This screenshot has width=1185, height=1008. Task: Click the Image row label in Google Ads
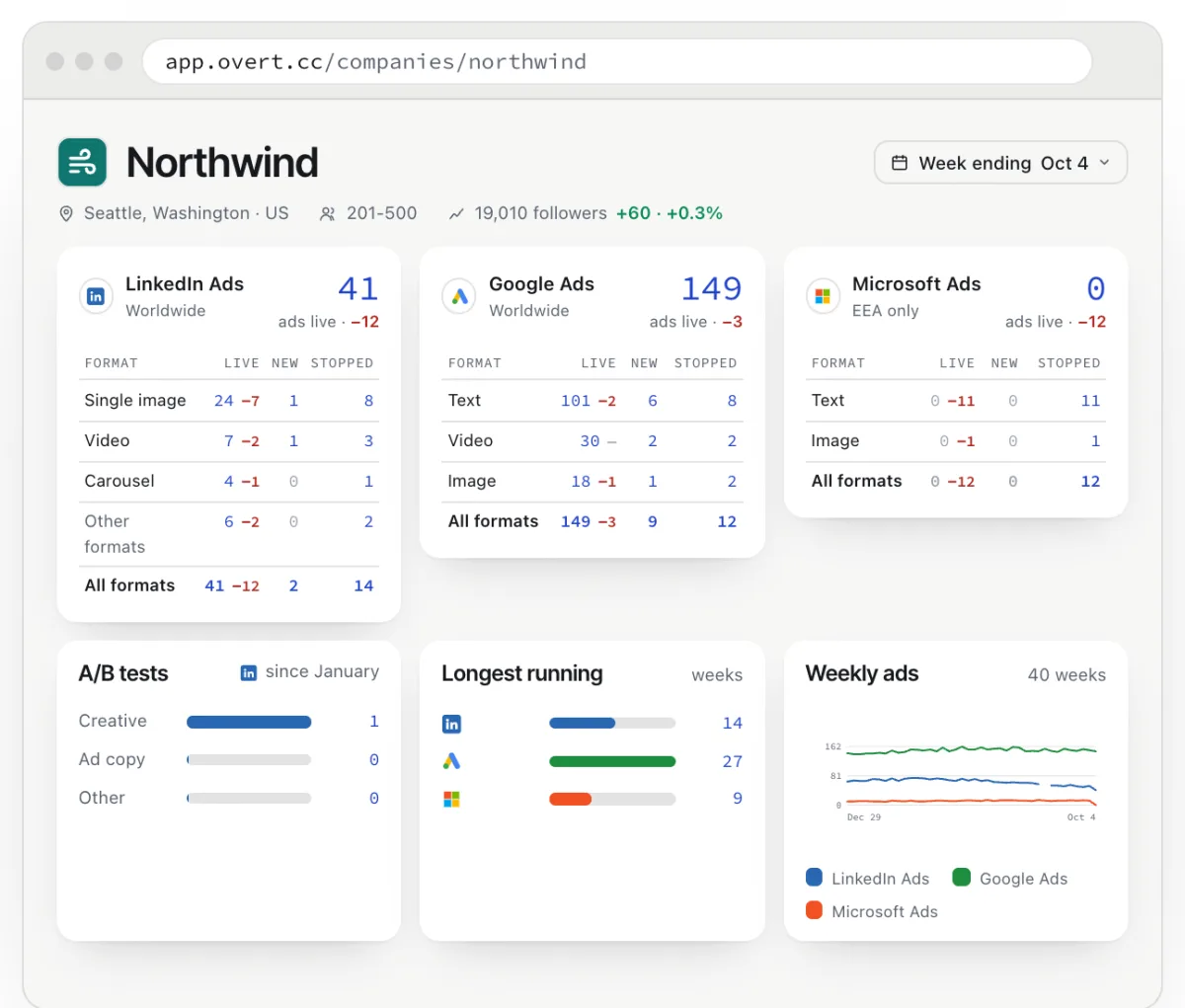(x=472, y=481)
